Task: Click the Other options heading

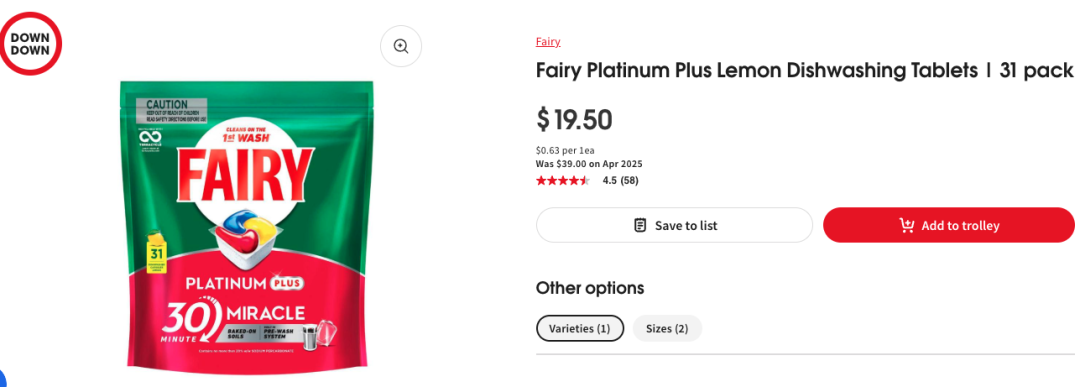Action: [x=590, y=288]
